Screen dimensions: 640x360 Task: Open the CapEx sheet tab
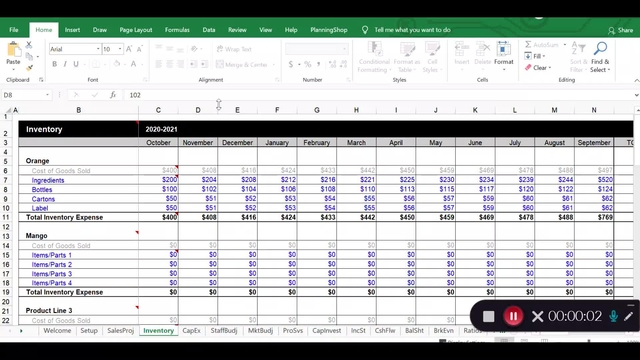pyautogui.click(x=191, y=331)
